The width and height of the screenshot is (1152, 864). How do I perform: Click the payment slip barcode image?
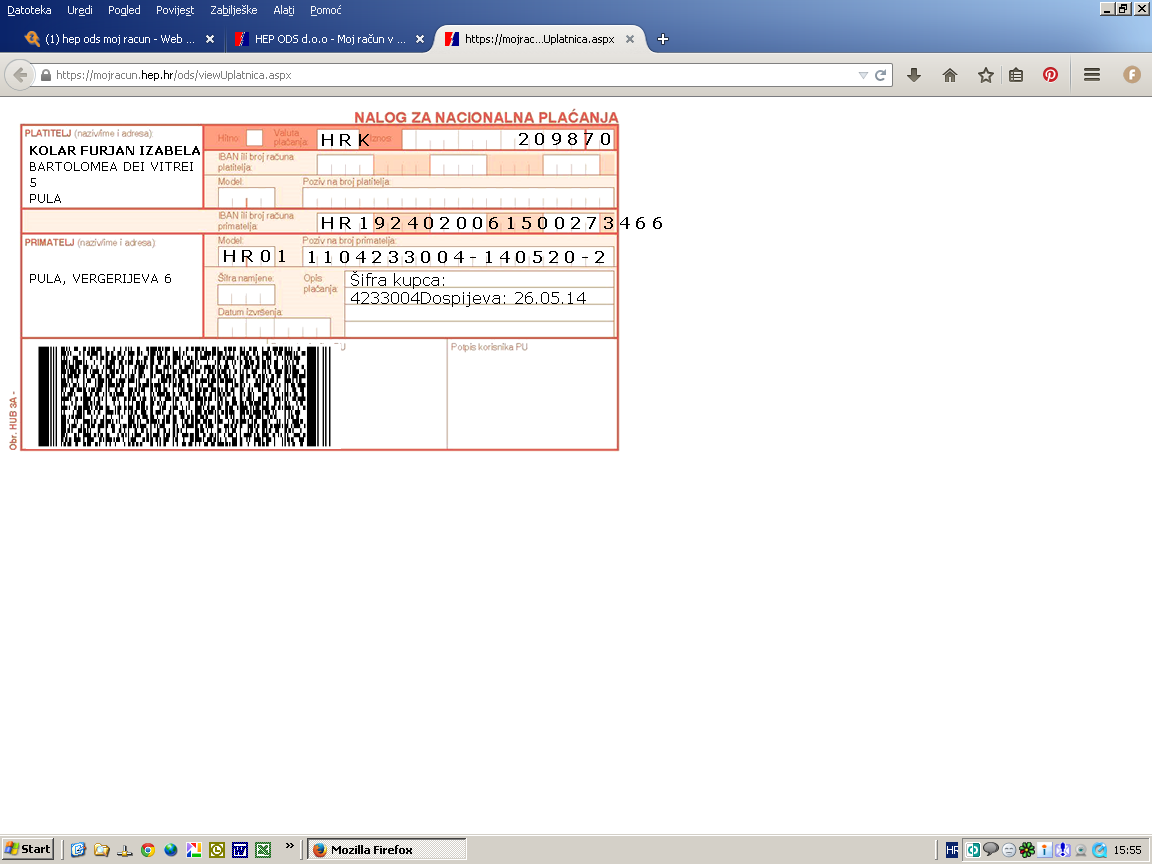coord(184,396)
